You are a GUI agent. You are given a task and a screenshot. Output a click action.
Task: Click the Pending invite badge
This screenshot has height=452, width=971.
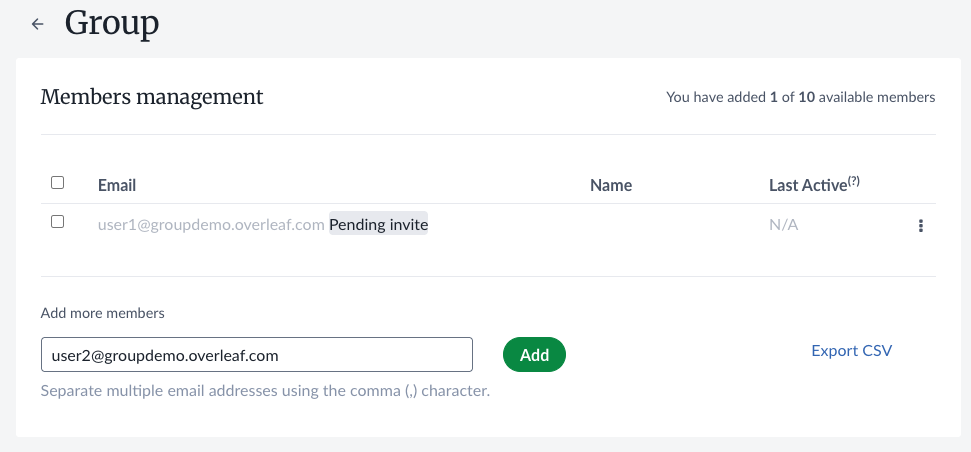click(x=378, y=225)
